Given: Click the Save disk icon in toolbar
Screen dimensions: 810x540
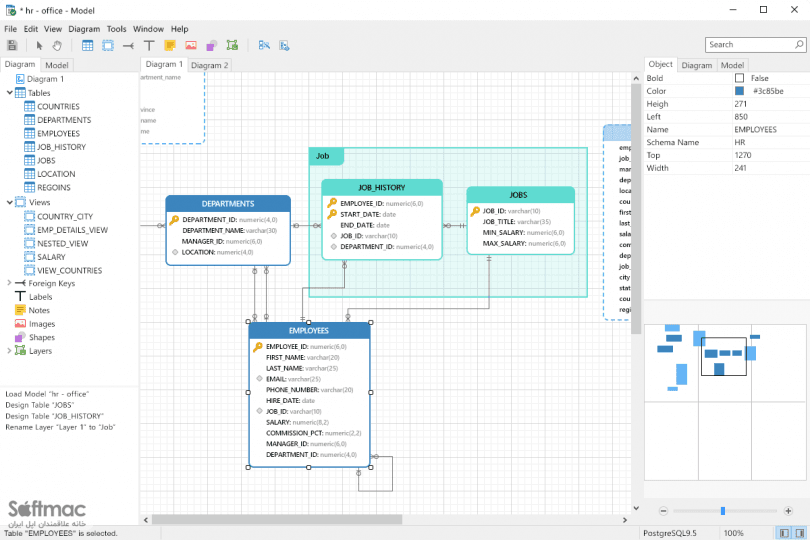Looking at the screenshot, I should pos(12,45).
